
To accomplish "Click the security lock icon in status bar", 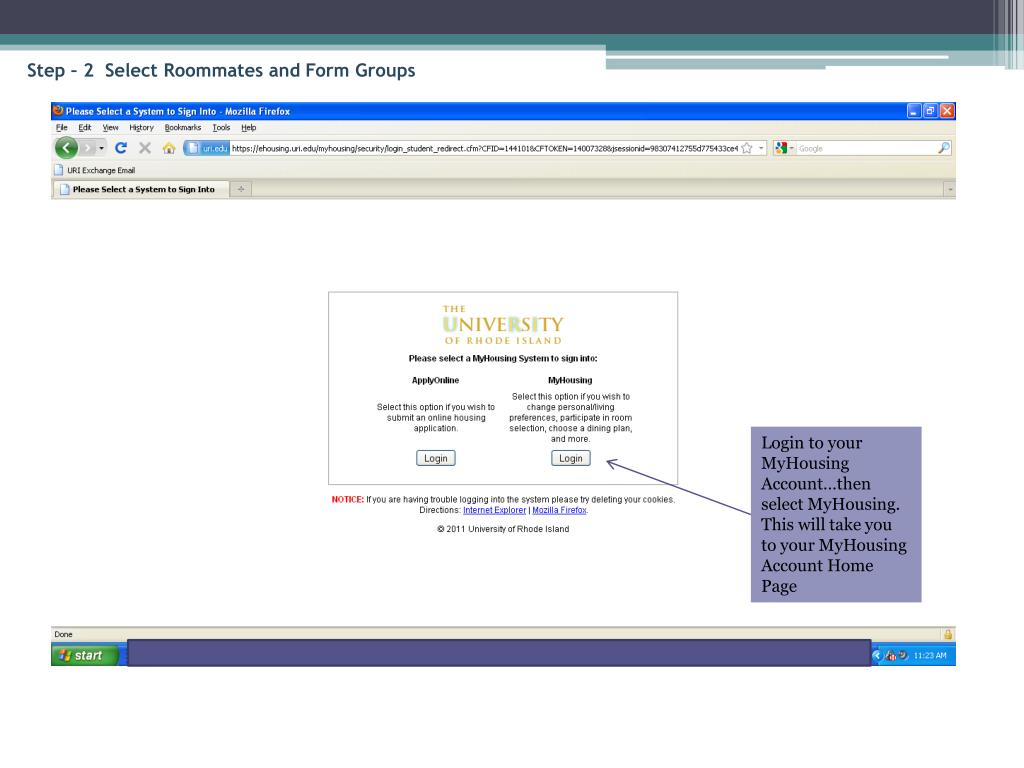I will (x=948, y=634).
